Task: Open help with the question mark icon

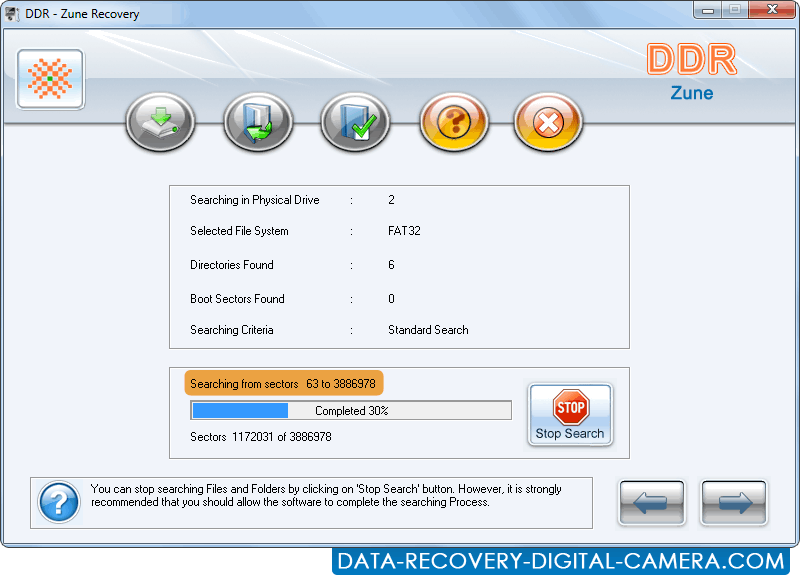Action: [x=454, y=122]
